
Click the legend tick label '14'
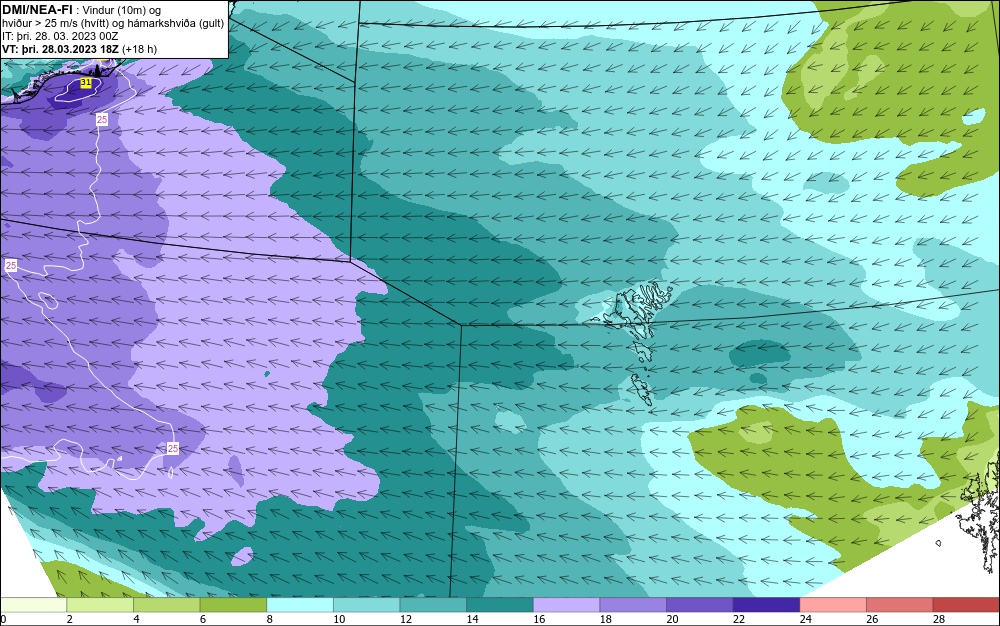(473, 619)
